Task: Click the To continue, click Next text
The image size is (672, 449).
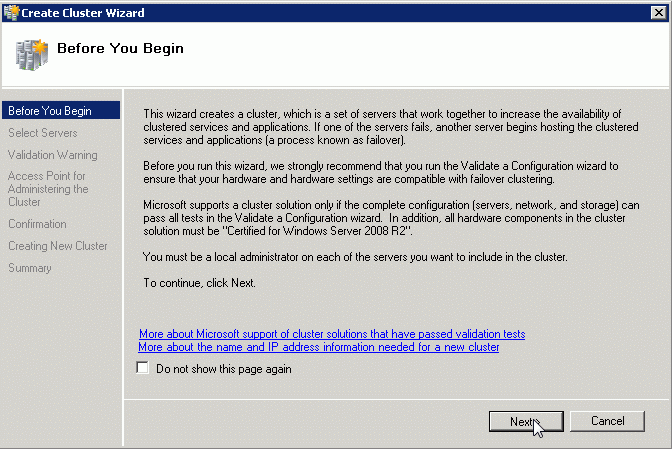Action: 199,283
